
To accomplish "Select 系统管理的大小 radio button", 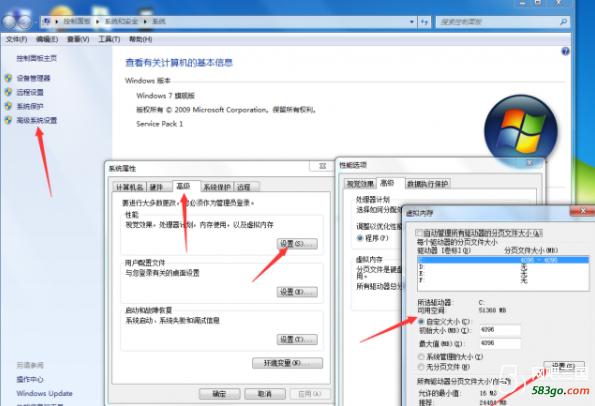I will pyautogui.click(x=420, y=357).
